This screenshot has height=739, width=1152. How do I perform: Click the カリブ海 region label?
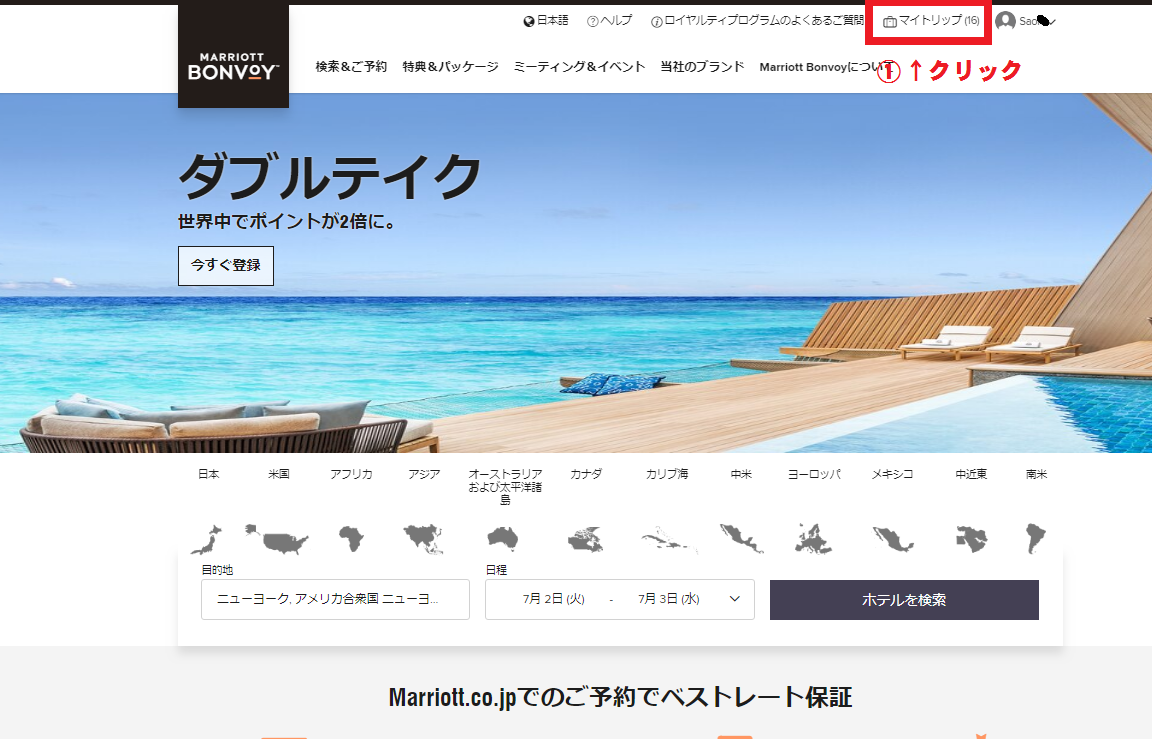pos(667,475)
